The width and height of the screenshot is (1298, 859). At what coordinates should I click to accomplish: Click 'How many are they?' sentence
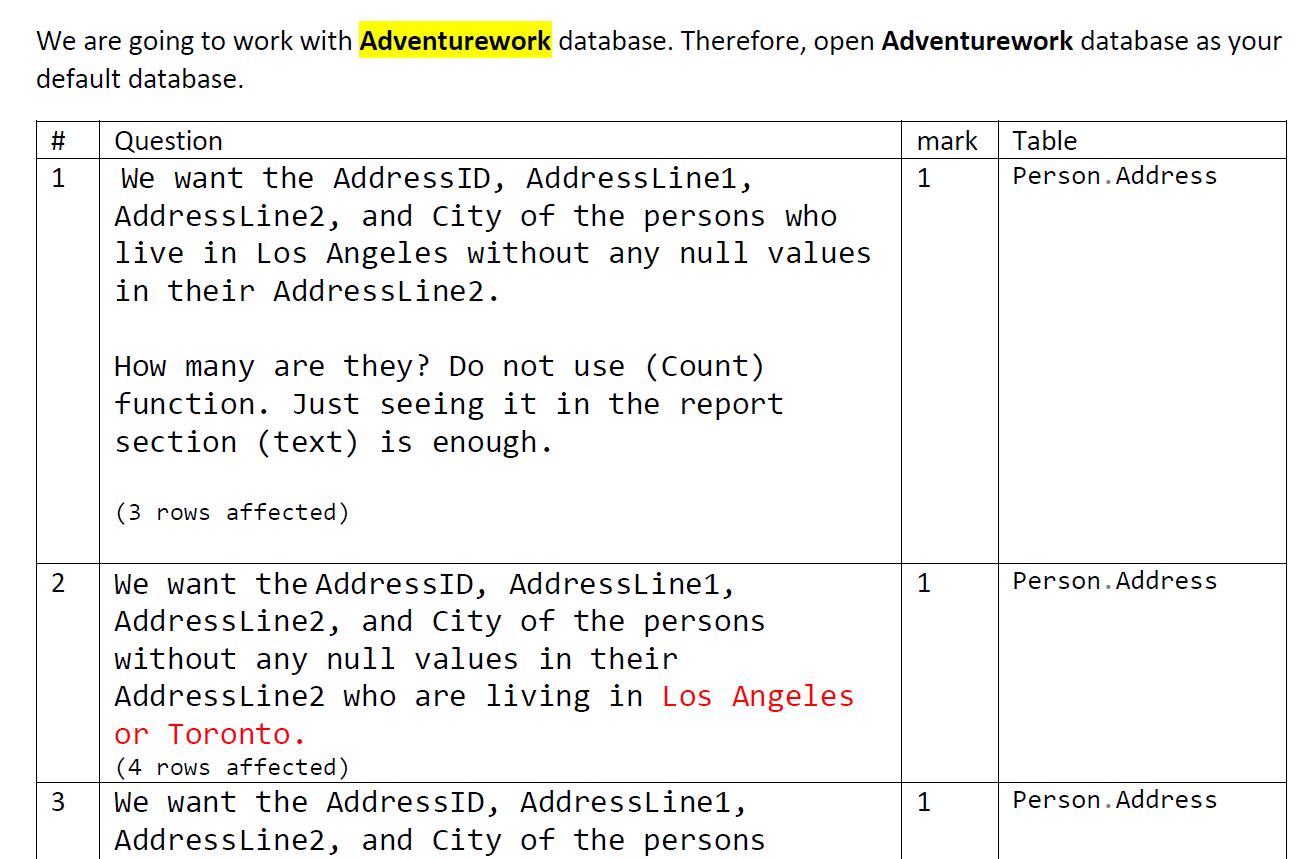click(x=272, y=366)
